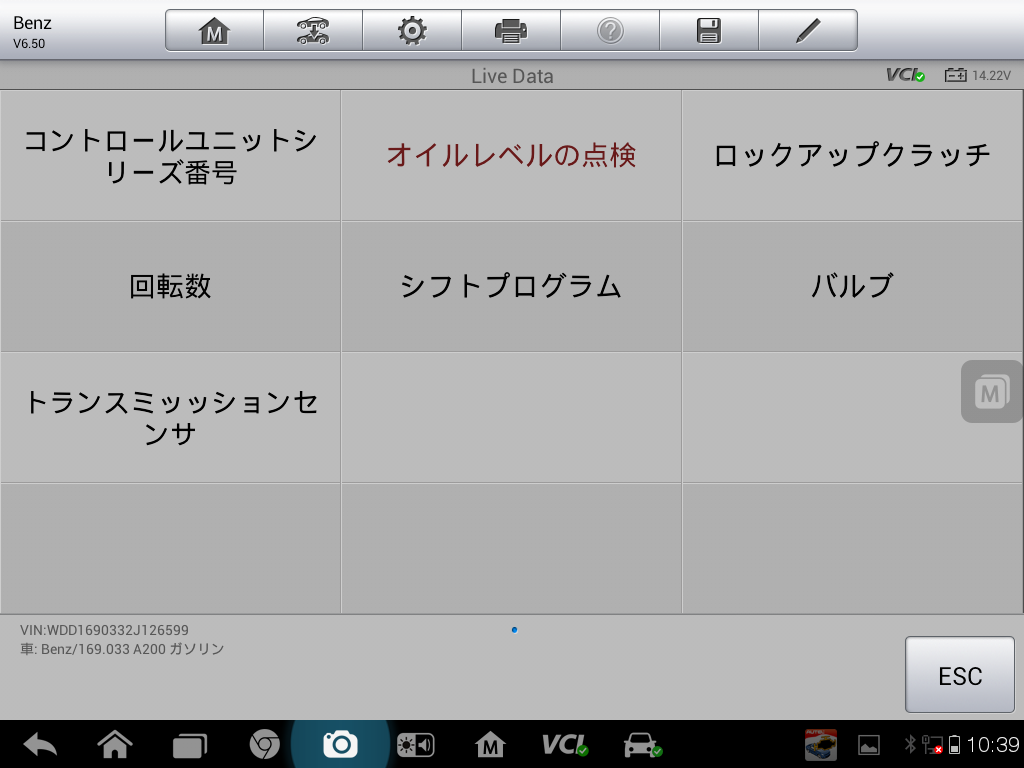Tap the Benz/169.033 A200 vehicle text
Image resolution: width=1024 pixels, height=768 pixels.
[122, 649]
